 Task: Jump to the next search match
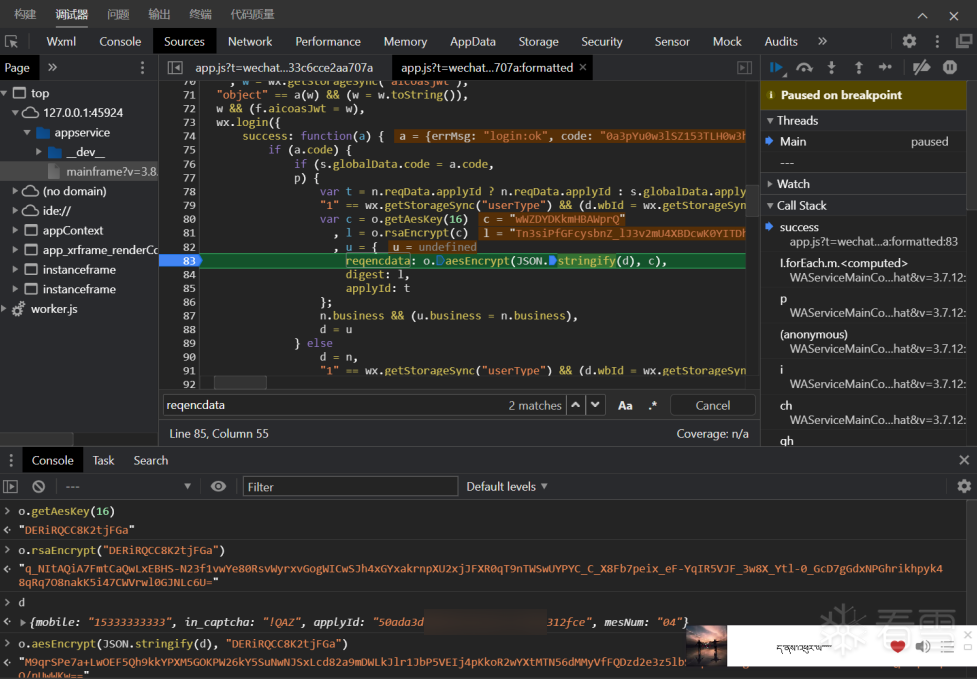coord(596,405)
